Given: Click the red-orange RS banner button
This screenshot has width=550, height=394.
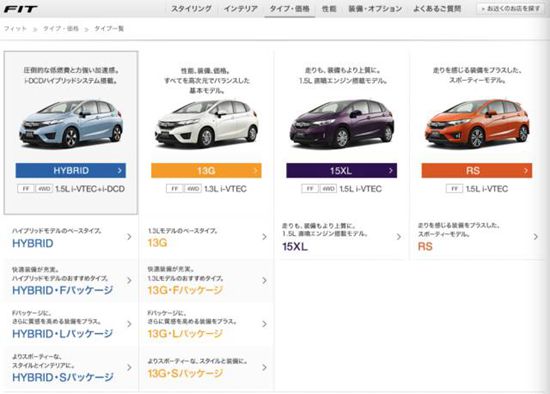Looking at the screenshot, I should coord(477,171).
